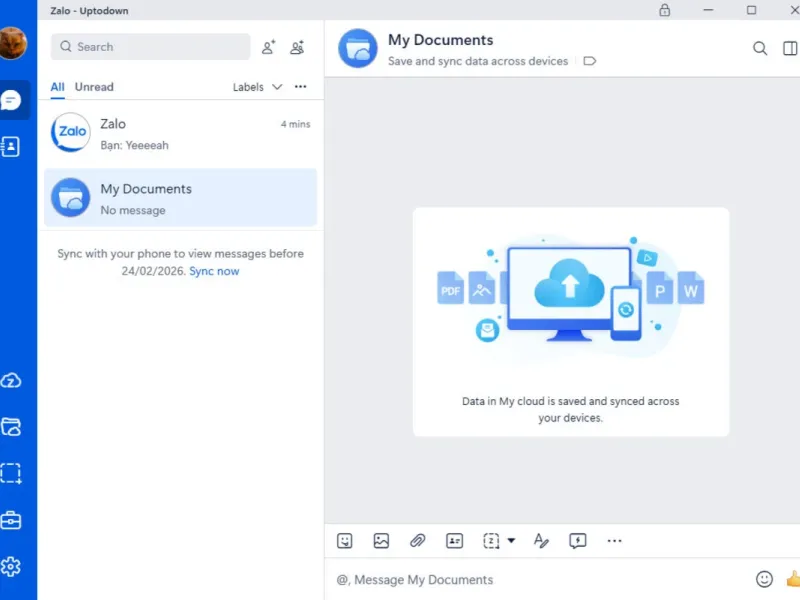Focus the Search contacts field
Viewport: 800px width, 600px height.
click(x=151, y=47)
